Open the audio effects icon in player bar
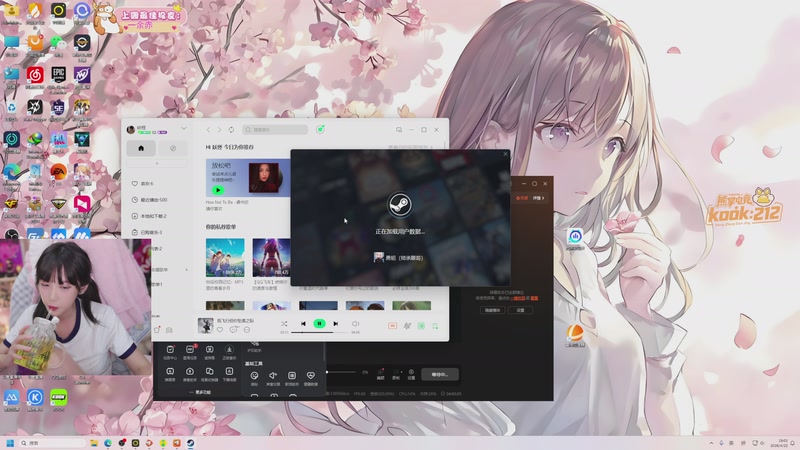The image size is (800, 450). pyautogui.click(x=407, y=326)
